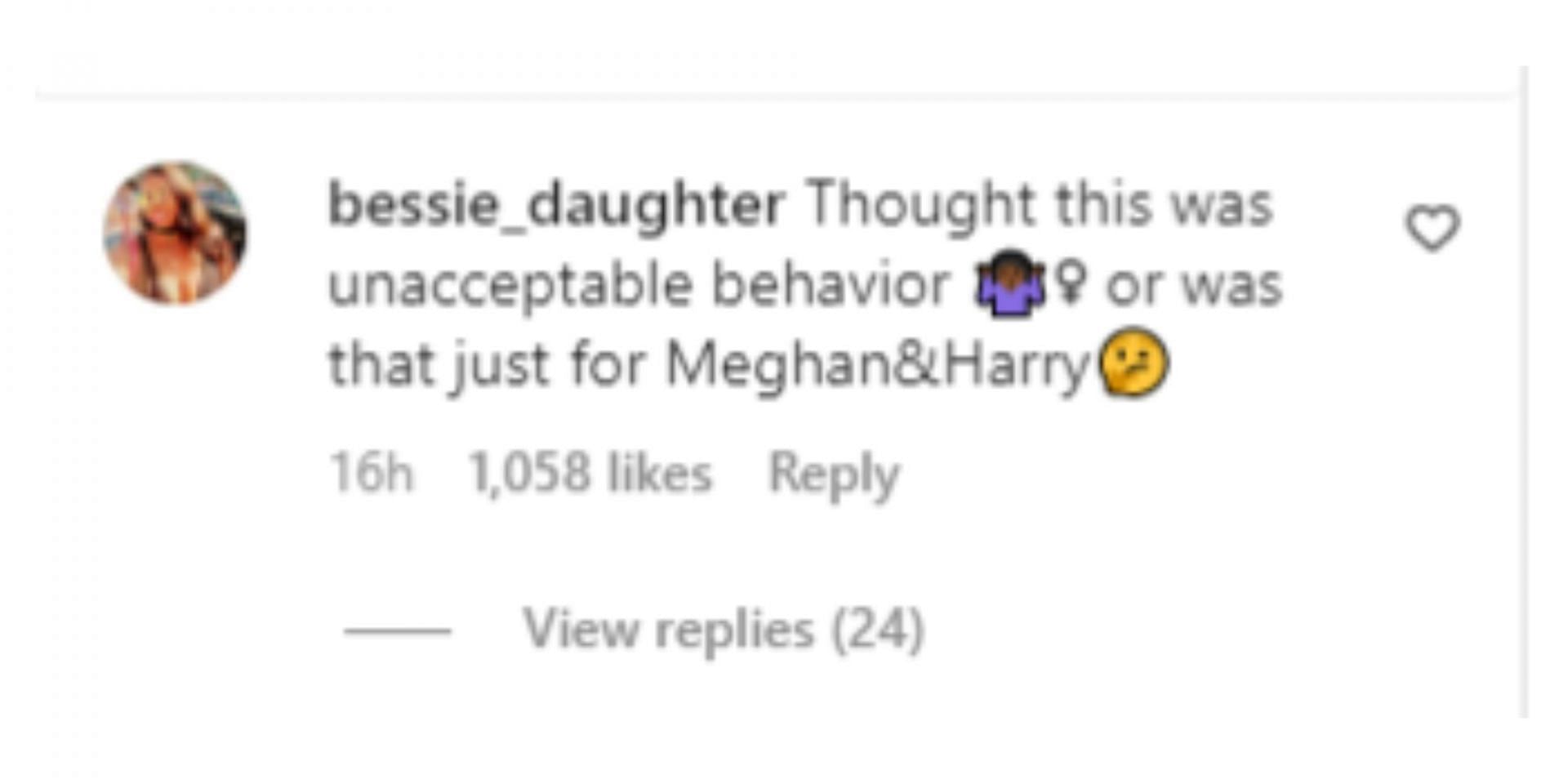Click the word Meghan&Harry in comment

[x=878, y=364]
